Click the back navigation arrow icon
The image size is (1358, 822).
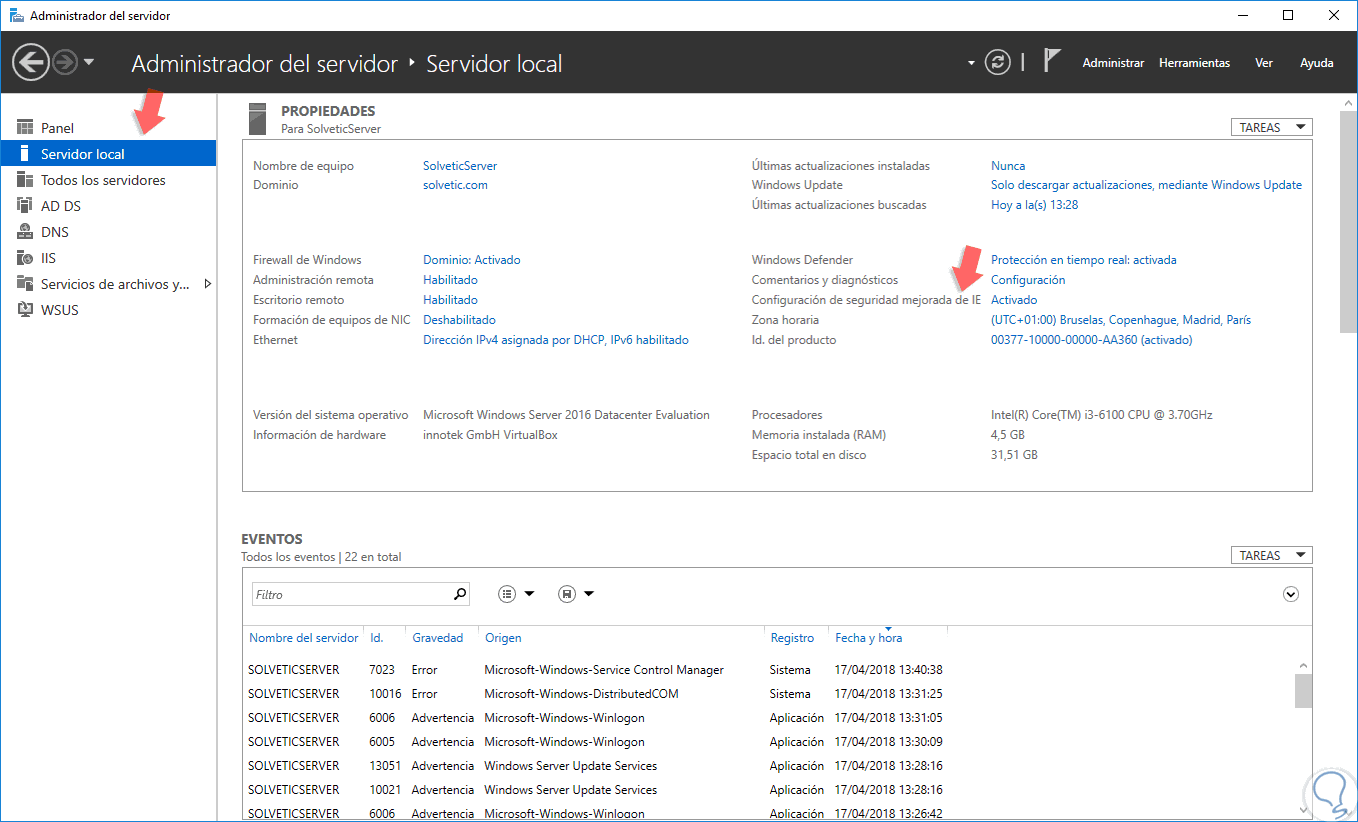coord(31,63)
